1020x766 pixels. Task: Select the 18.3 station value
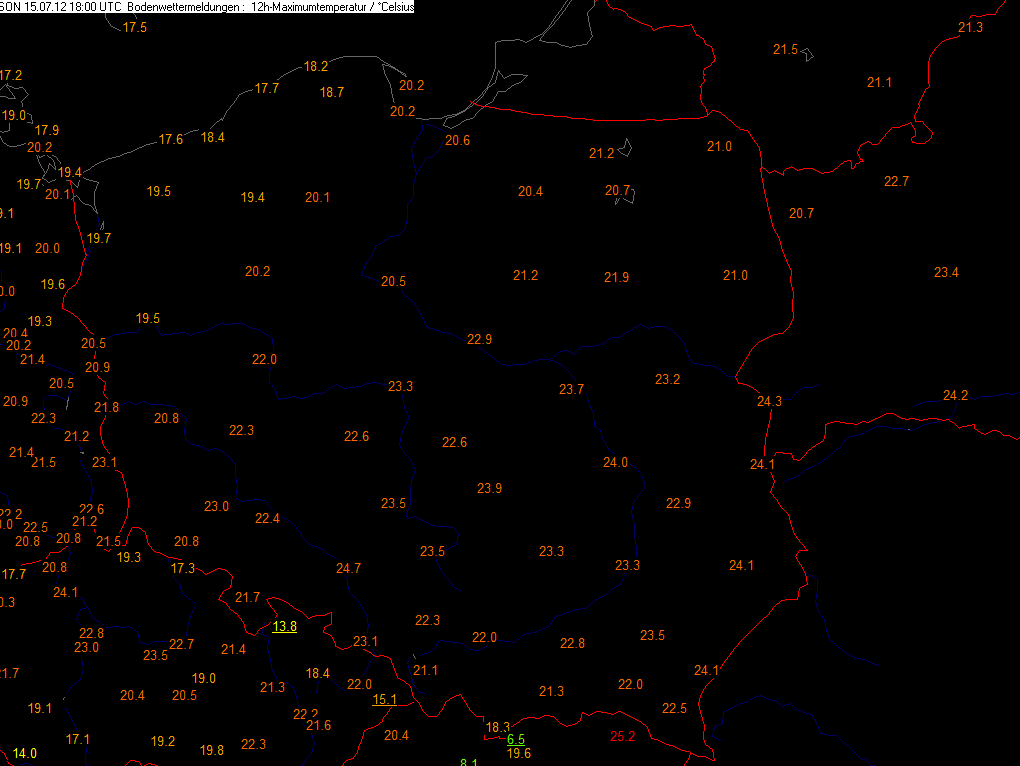tap(497, 727)
